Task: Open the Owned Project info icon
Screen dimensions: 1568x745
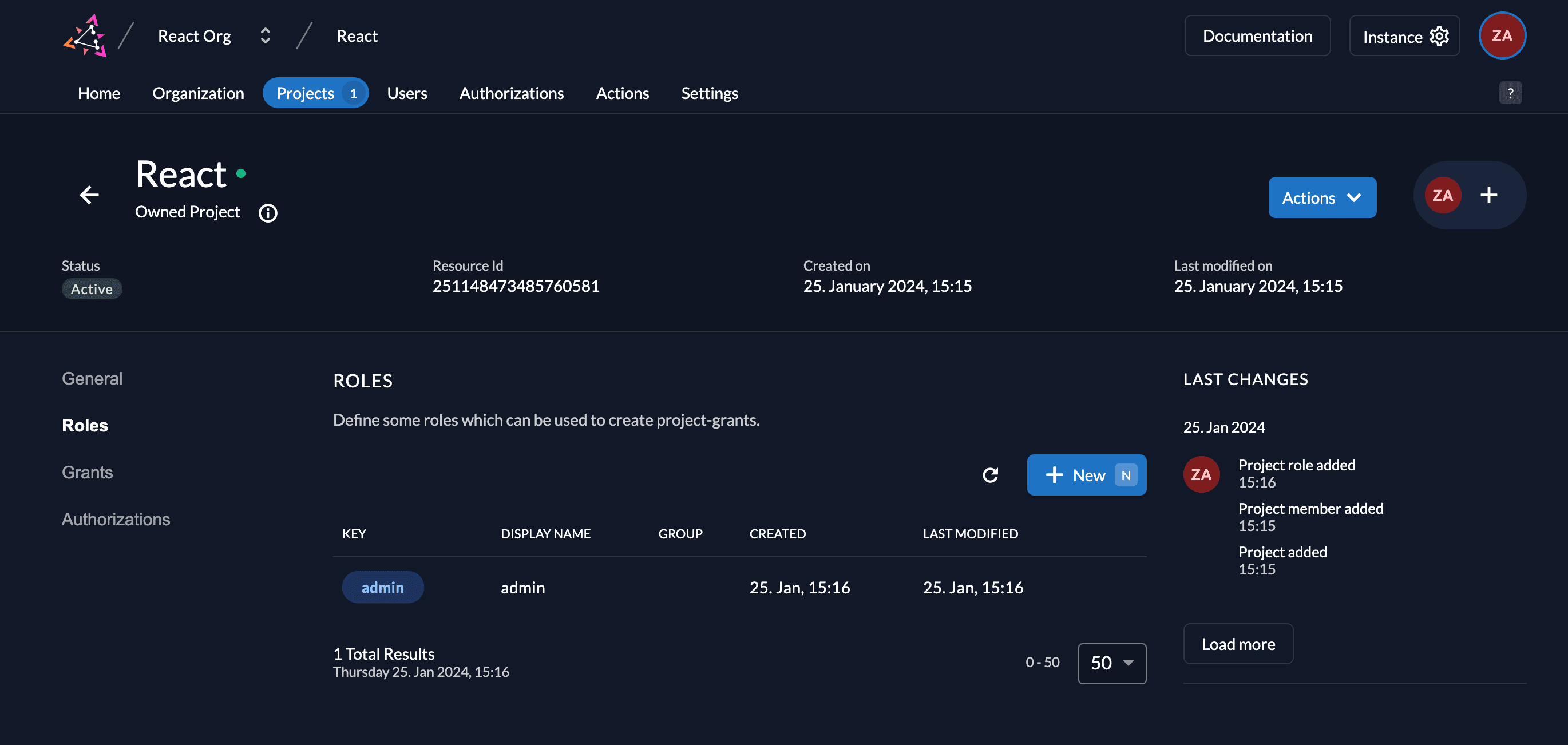Action: [x=268, y=213]
